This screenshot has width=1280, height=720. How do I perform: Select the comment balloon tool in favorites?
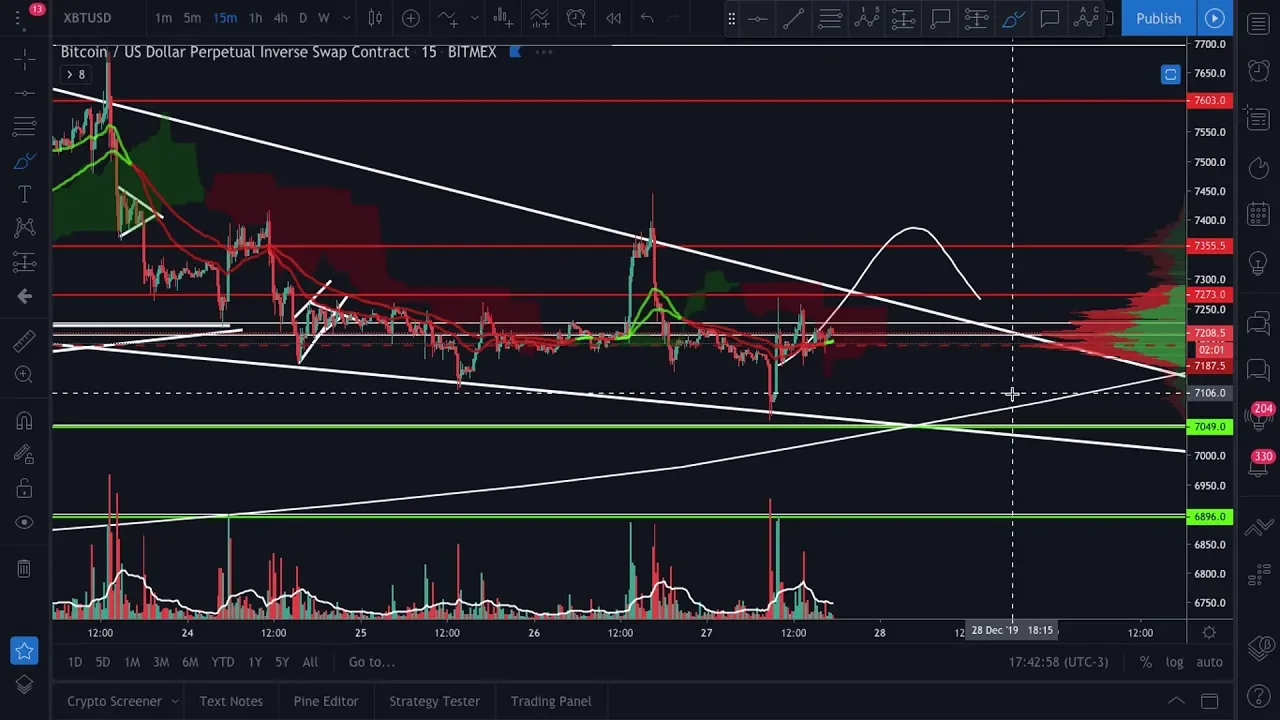(x=1050, y=18)
